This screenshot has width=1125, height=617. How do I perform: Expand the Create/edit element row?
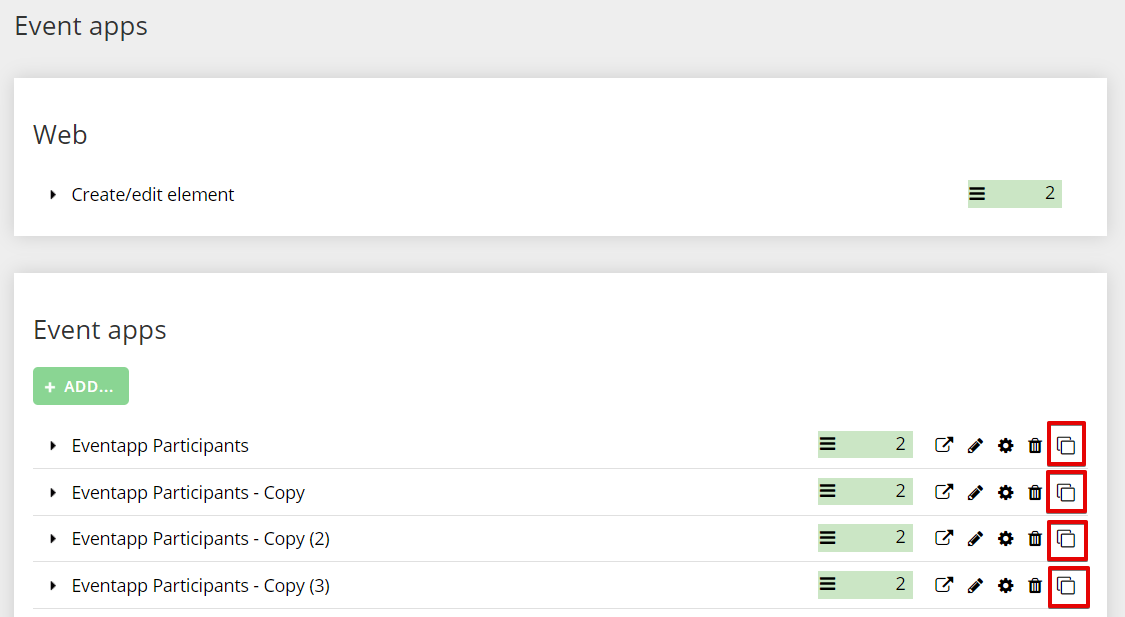pos(52,194)
